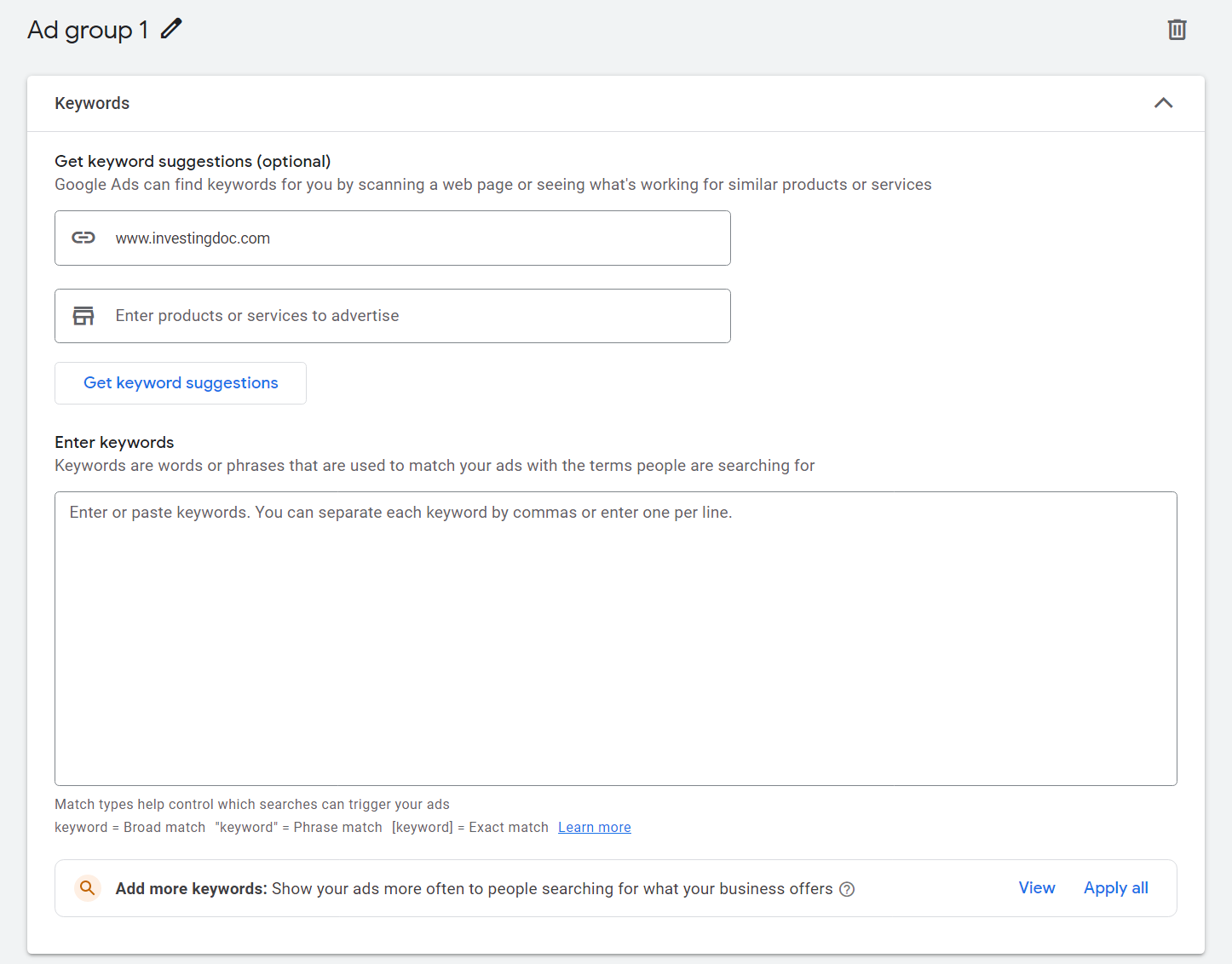Apply all recommended keywords
Screen dimensions: 1232x964
pos(1115,888)
